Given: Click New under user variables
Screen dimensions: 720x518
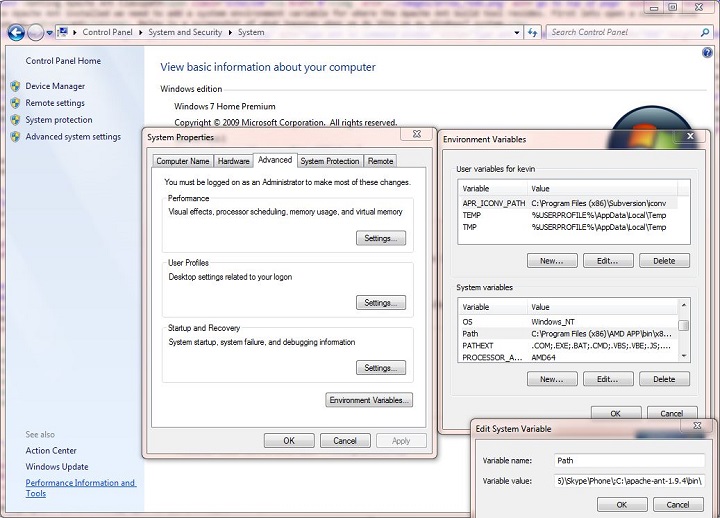Looking at the screenshot, I should pos(552,261).
